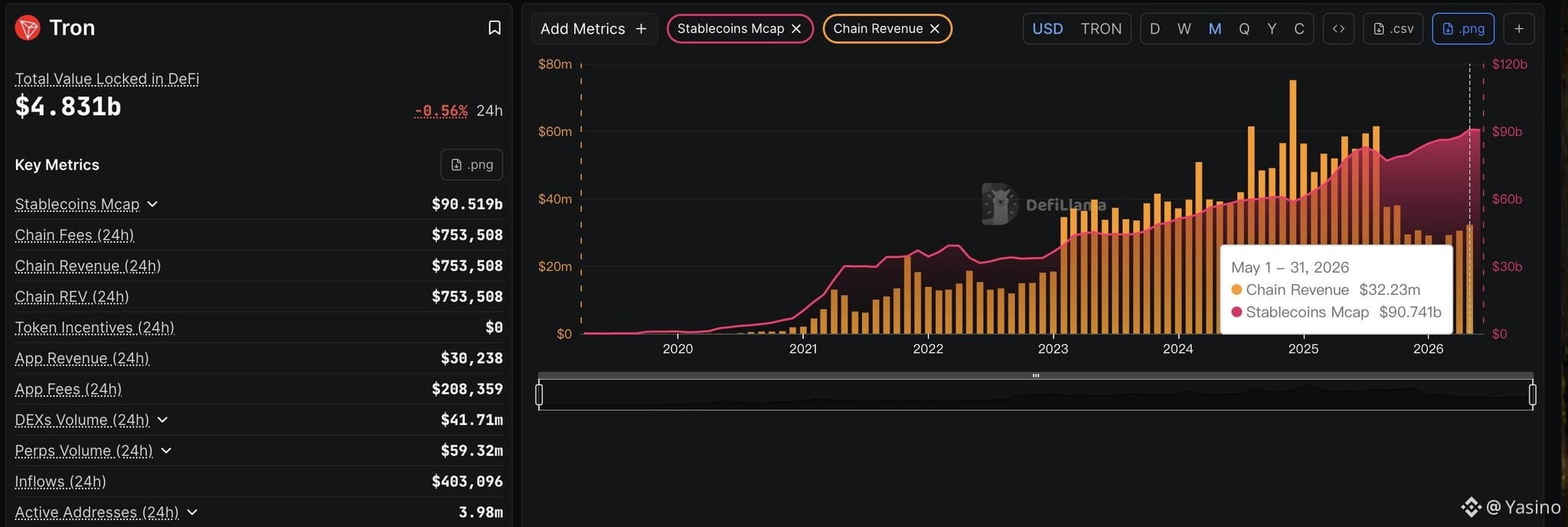Expand the Stablecoins Mcap metric row
Viewport: 1568px width, 527px height.
(152, 204)
